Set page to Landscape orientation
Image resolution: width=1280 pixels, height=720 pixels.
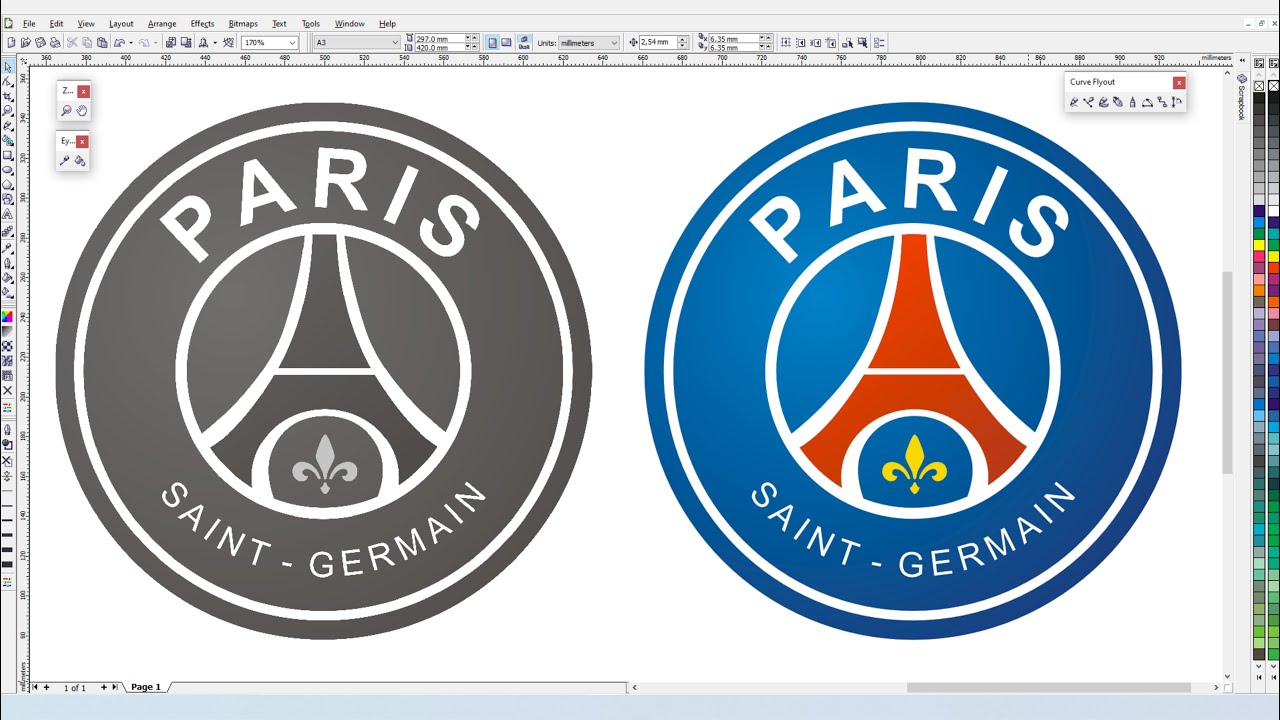[506, 43]
